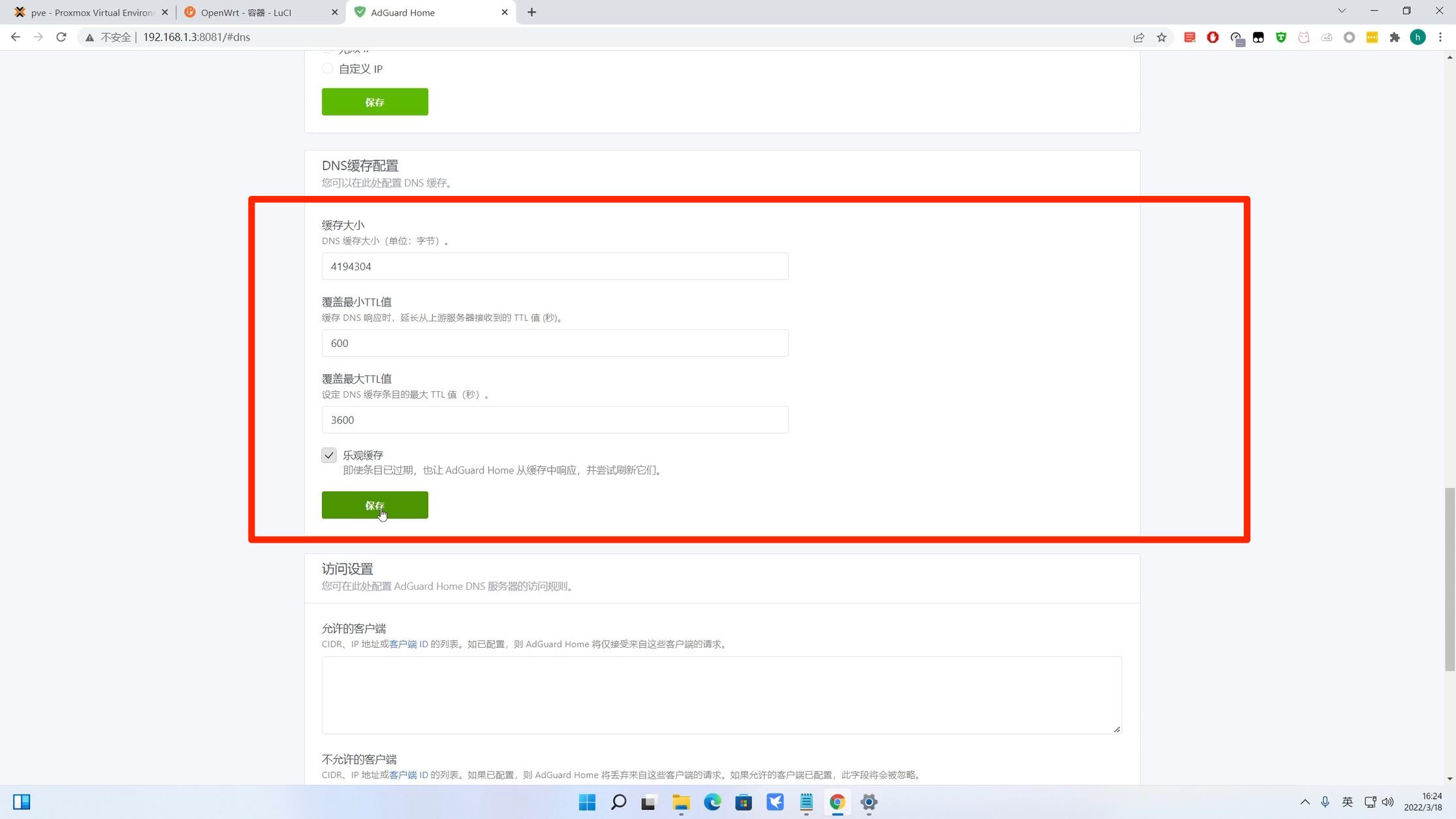Toggle the microphone icon in system tray
Screen dimensions: 1456x819
point(1325,802)
